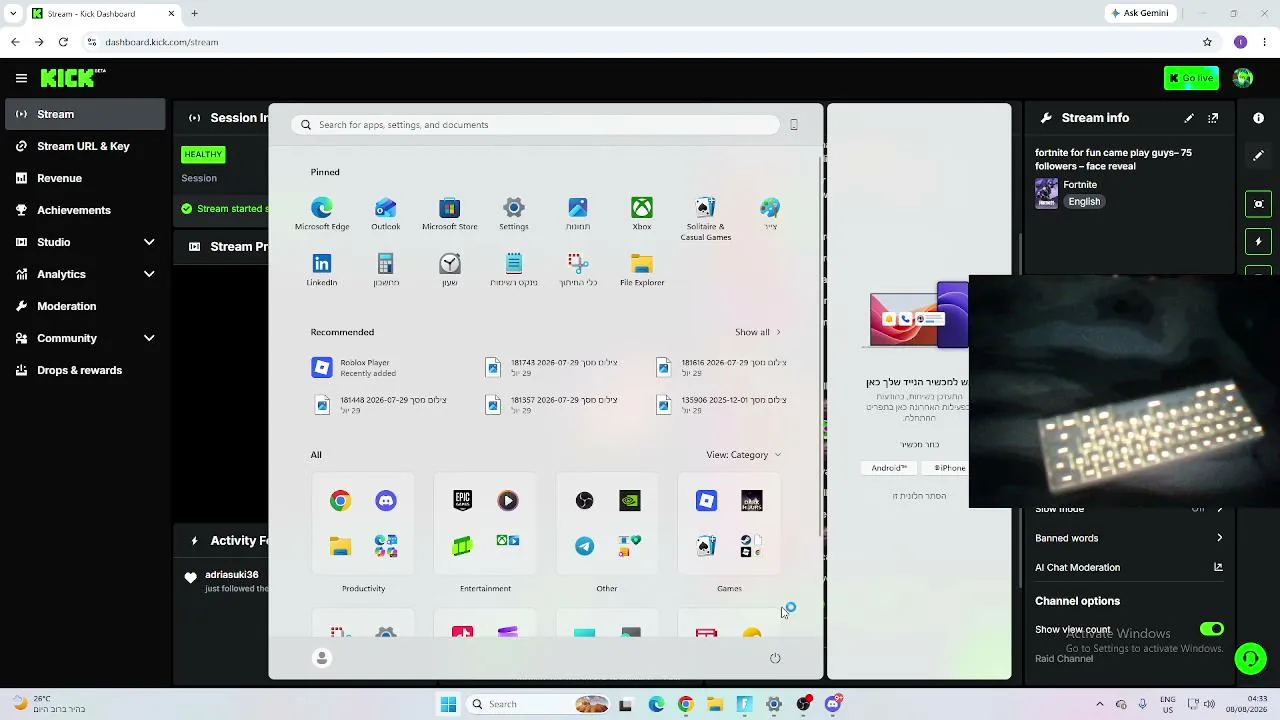Open the 181743 screenshot file in Recommended
The width and height of the screenshot is (1280, 720).
coord(552,368)
